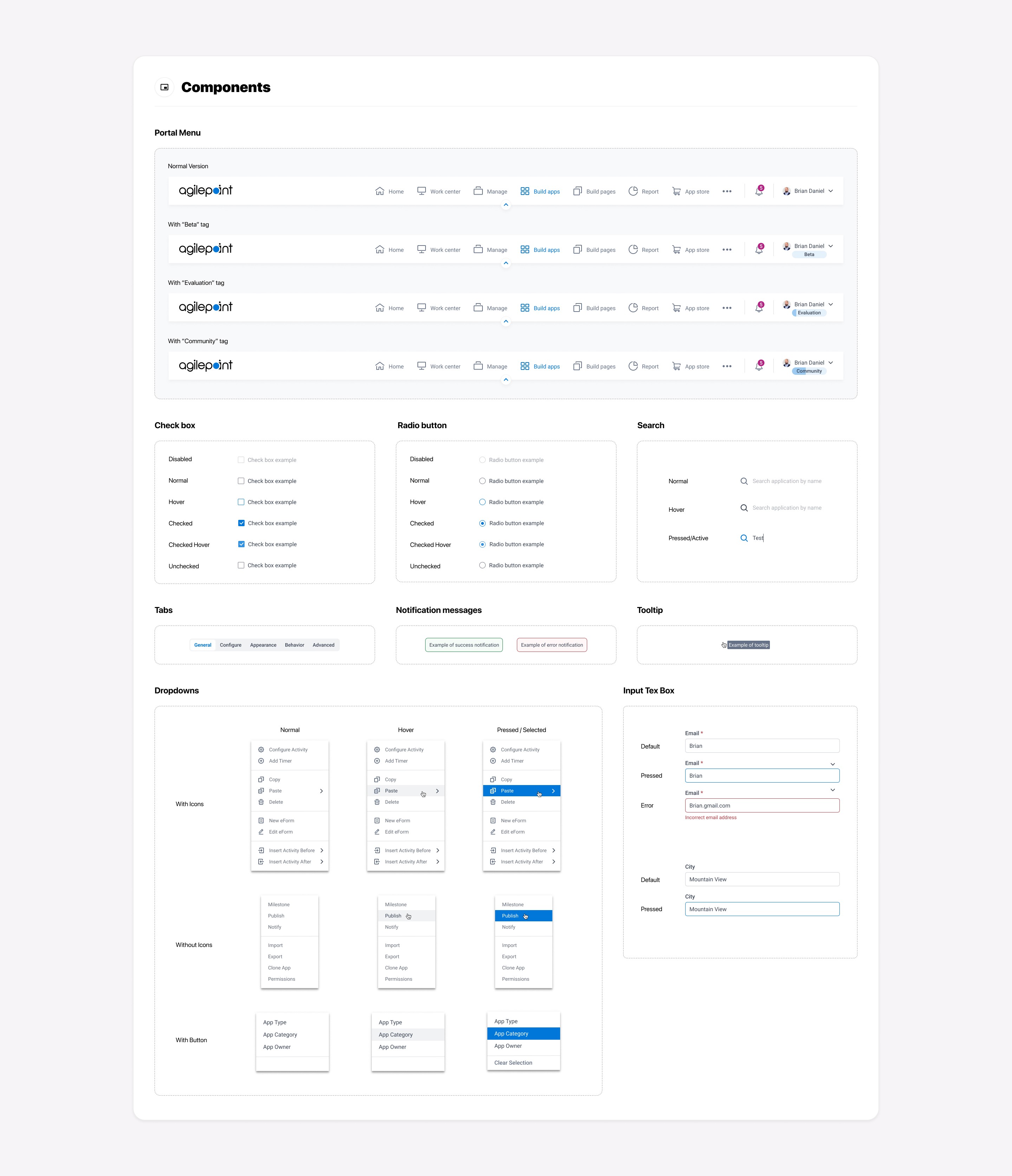Viewport: 1012px width, 1176px height.
Task: Click the Clear Selection button
Action: tap(513, 1063)
